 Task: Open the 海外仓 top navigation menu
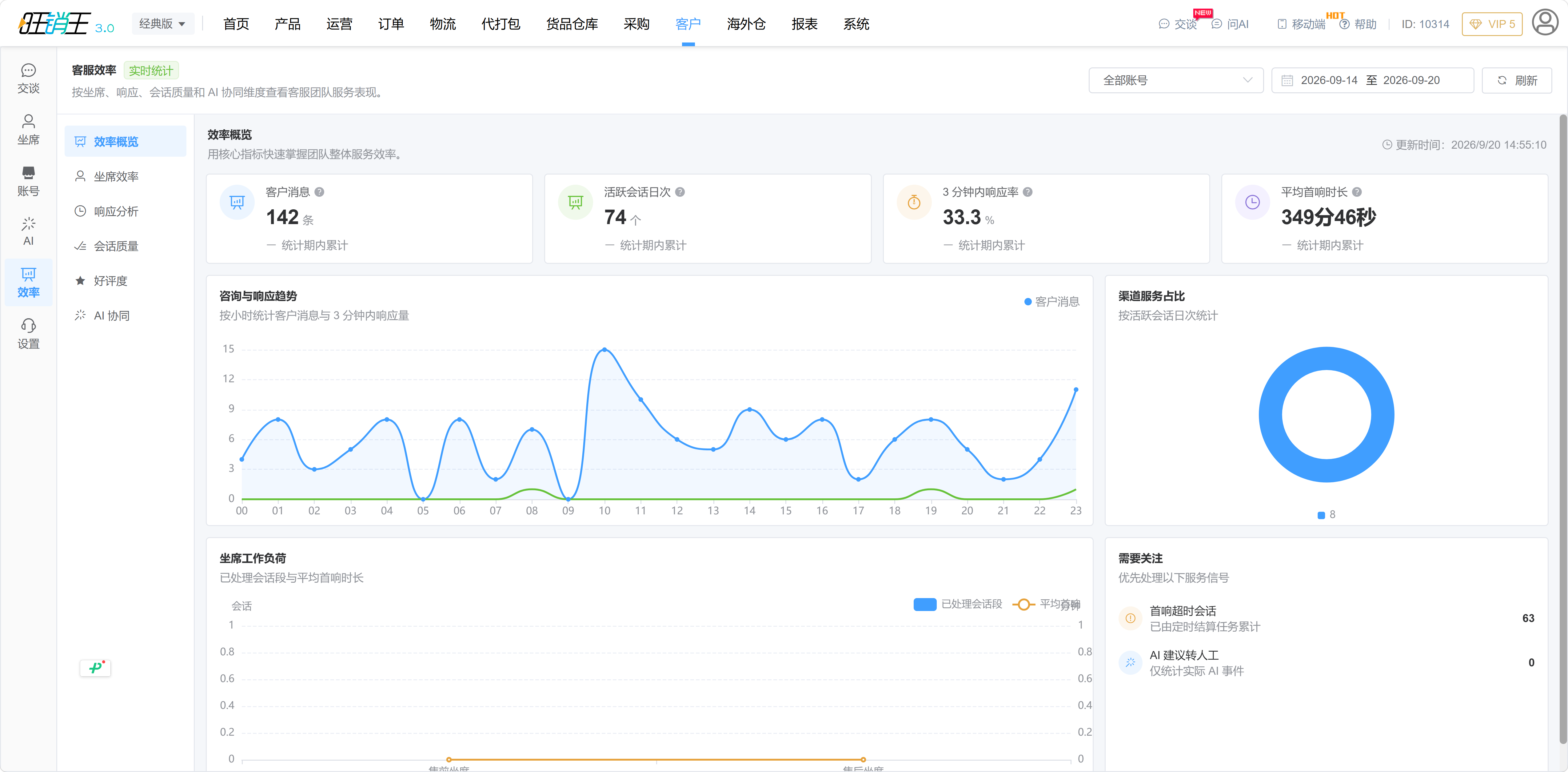[x=746, y=24]
